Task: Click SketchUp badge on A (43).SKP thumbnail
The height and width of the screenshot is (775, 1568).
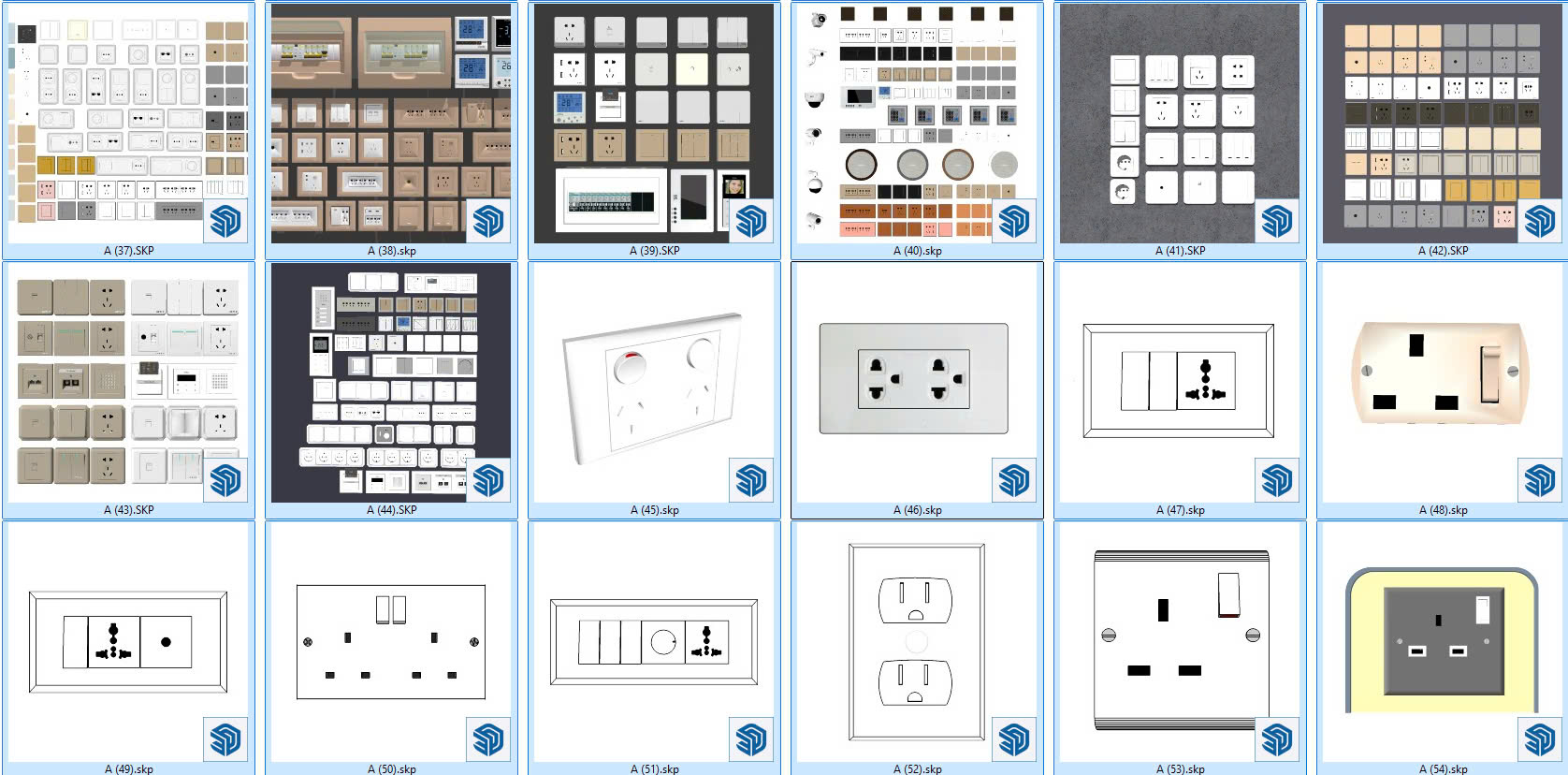Action: 225,481
